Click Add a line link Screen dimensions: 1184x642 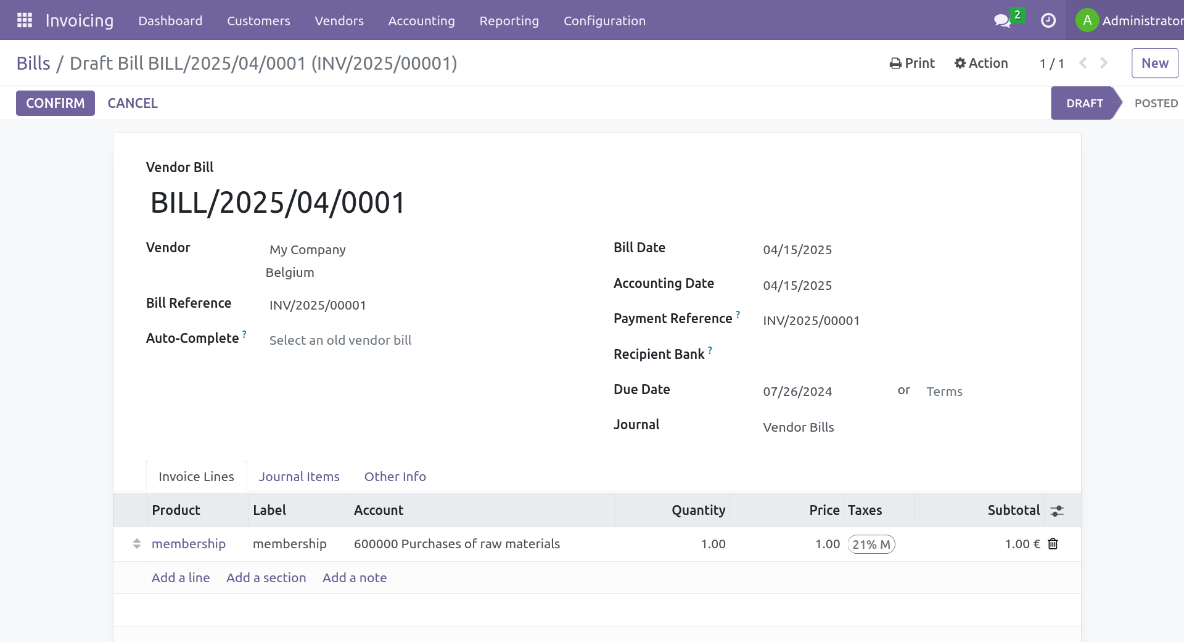pyautogui.click(x=180, y=578)
